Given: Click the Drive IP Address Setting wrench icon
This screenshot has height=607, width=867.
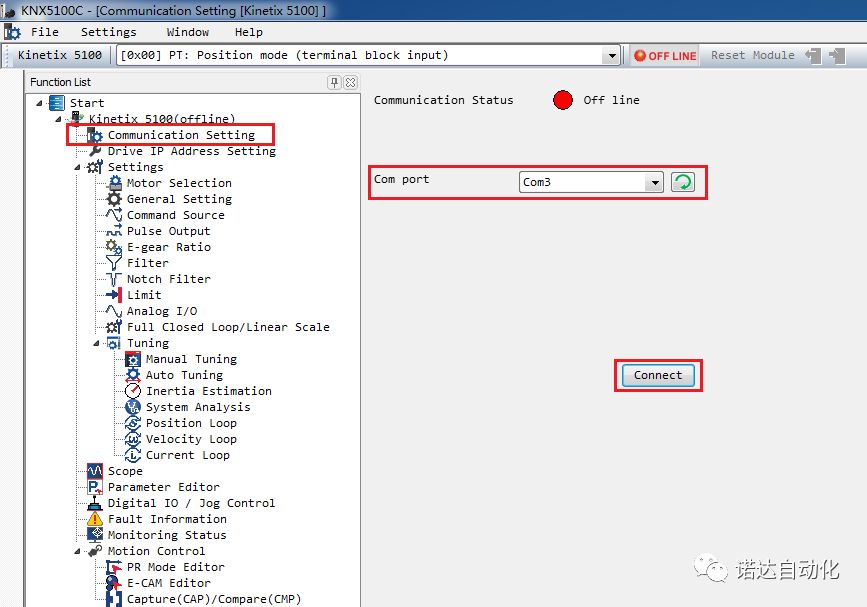Looking at the screenshot, I should pyautogui.click(x=95, y=151).
